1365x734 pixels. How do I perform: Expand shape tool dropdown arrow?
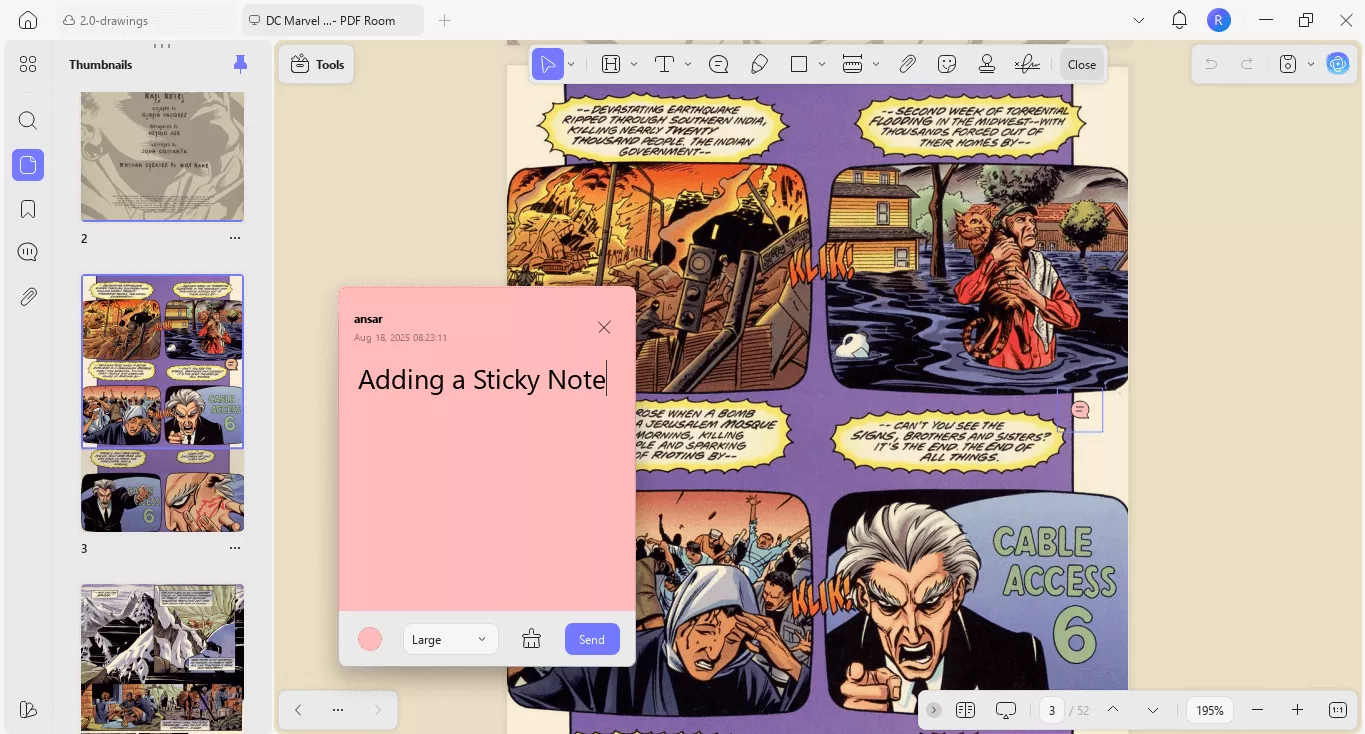click(x=822, y=64)
